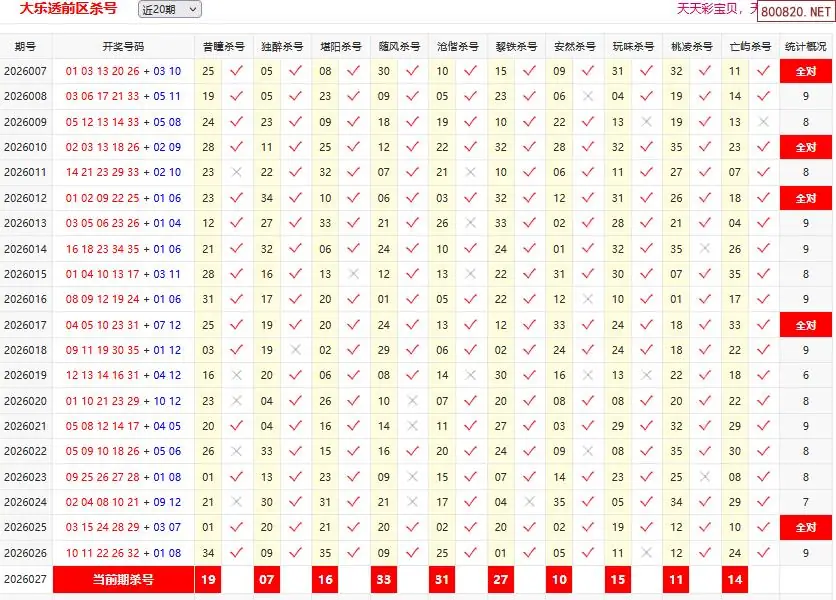
Task: Click the 开奖号码 column header
Action: (x=123, y=47)
